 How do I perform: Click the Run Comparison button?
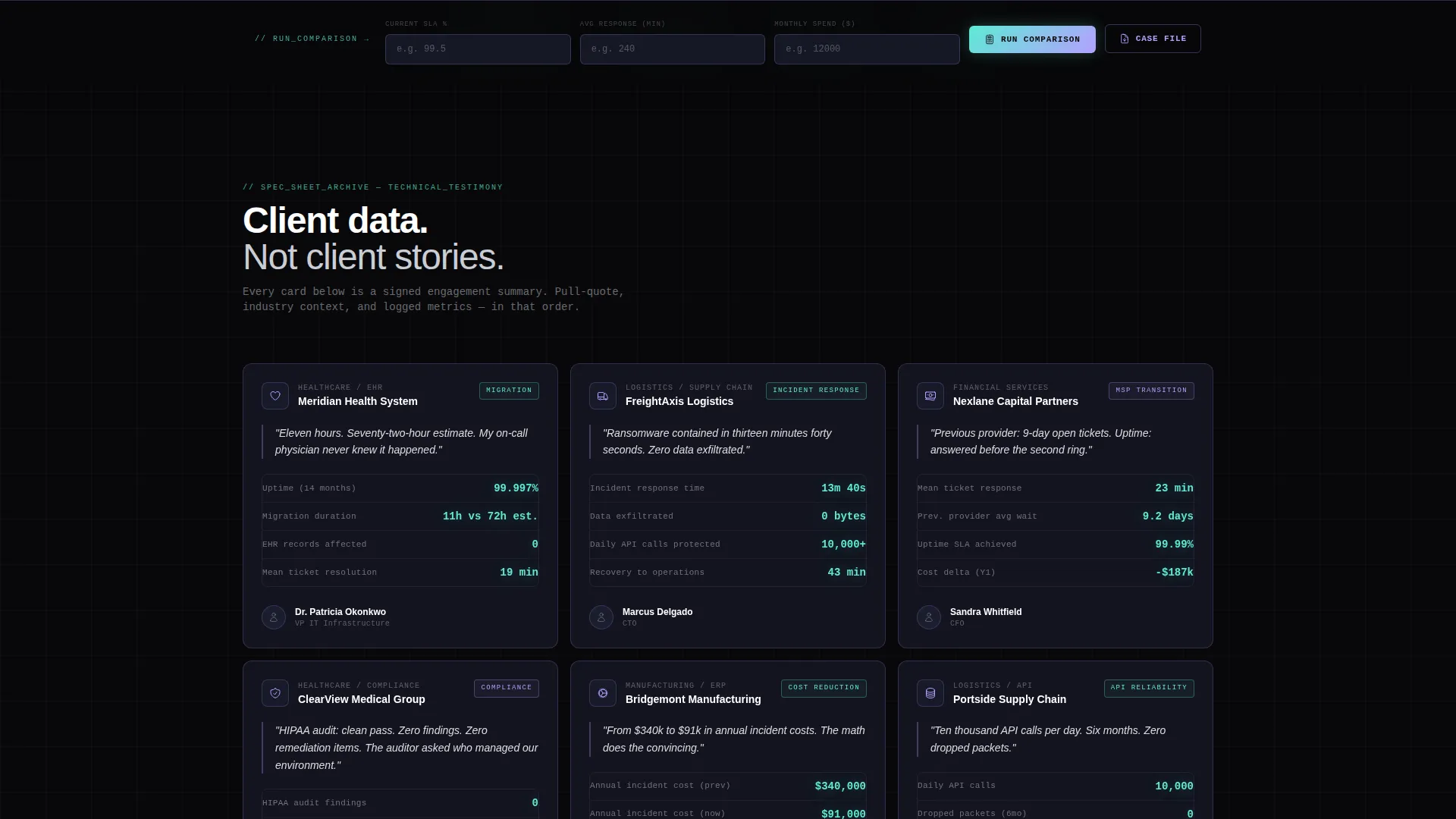pos(1032,39)
